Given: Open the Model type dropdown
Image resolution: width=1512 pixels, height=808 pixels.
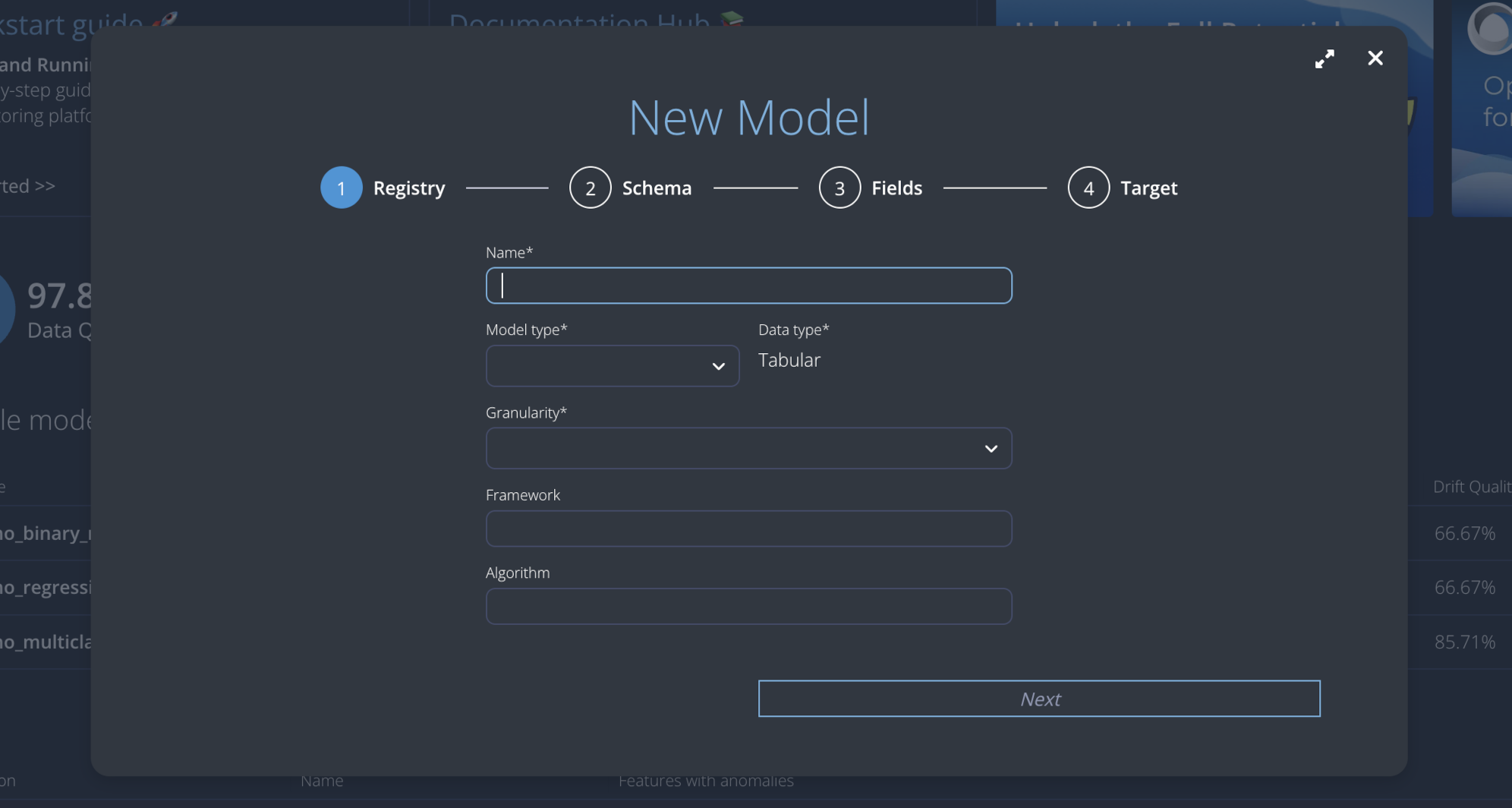Looking at the screenshot, I should click(613, 366).
